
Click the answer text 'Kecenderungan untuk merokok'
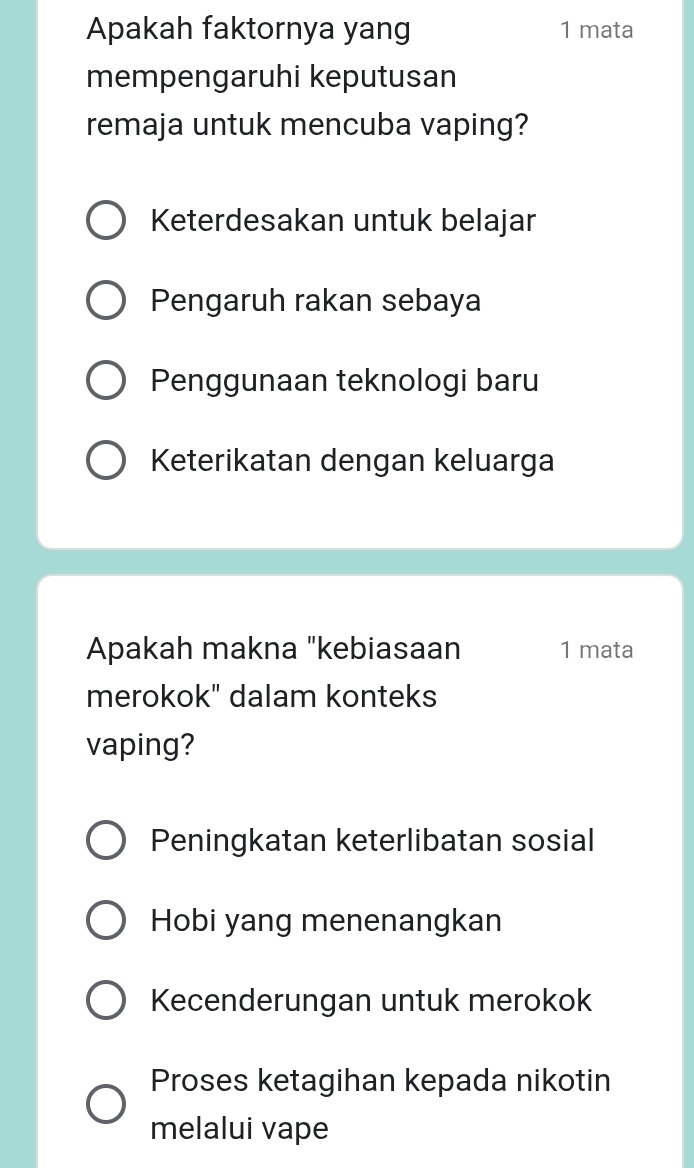[x=371, y=1000]
